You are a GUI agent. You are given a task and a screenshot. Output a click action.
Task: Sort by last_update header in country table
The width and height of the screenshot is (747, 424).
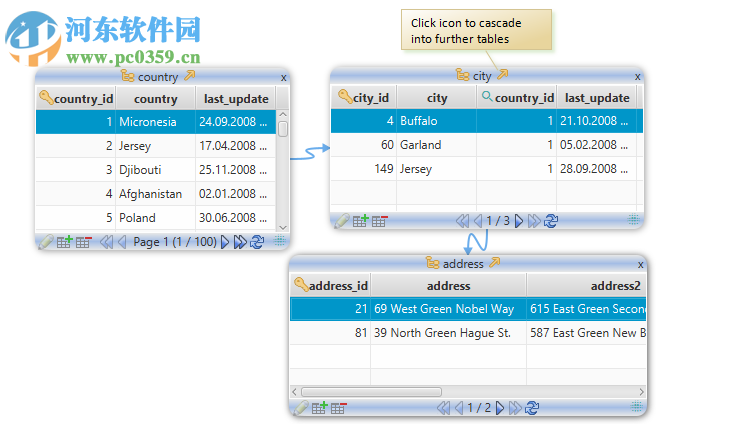pos(236,99)
